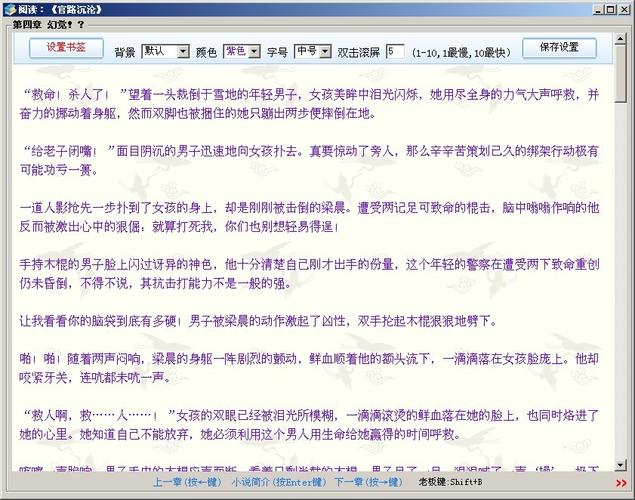Screen dimensions: 635x500
Task: Click paragraph starting with 给老子闭嘴
Action: coord(309,161)
